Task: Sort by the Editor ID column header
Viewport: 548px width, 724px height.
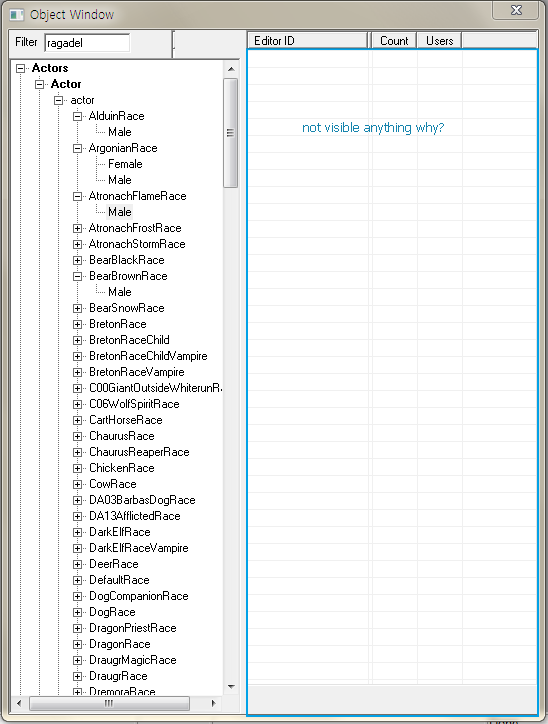Action: pyautogui.click(x=307, y=41)
